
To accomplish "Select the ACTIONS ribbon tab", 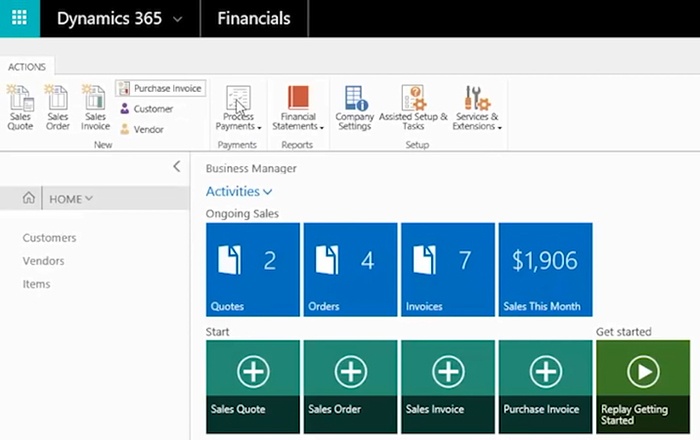I will tap(27, 67).
